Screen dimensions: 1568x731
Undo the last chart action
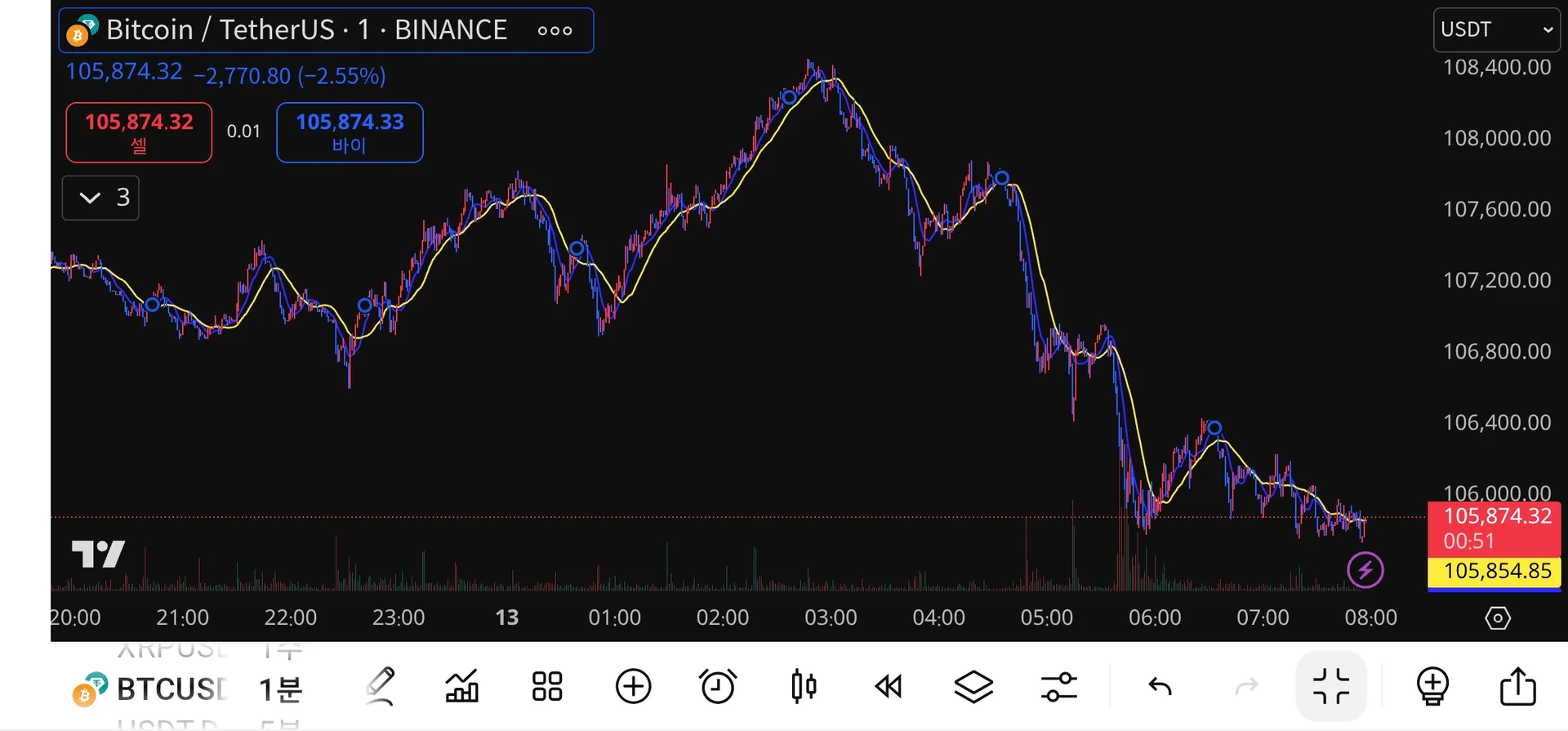(1160, 686)
